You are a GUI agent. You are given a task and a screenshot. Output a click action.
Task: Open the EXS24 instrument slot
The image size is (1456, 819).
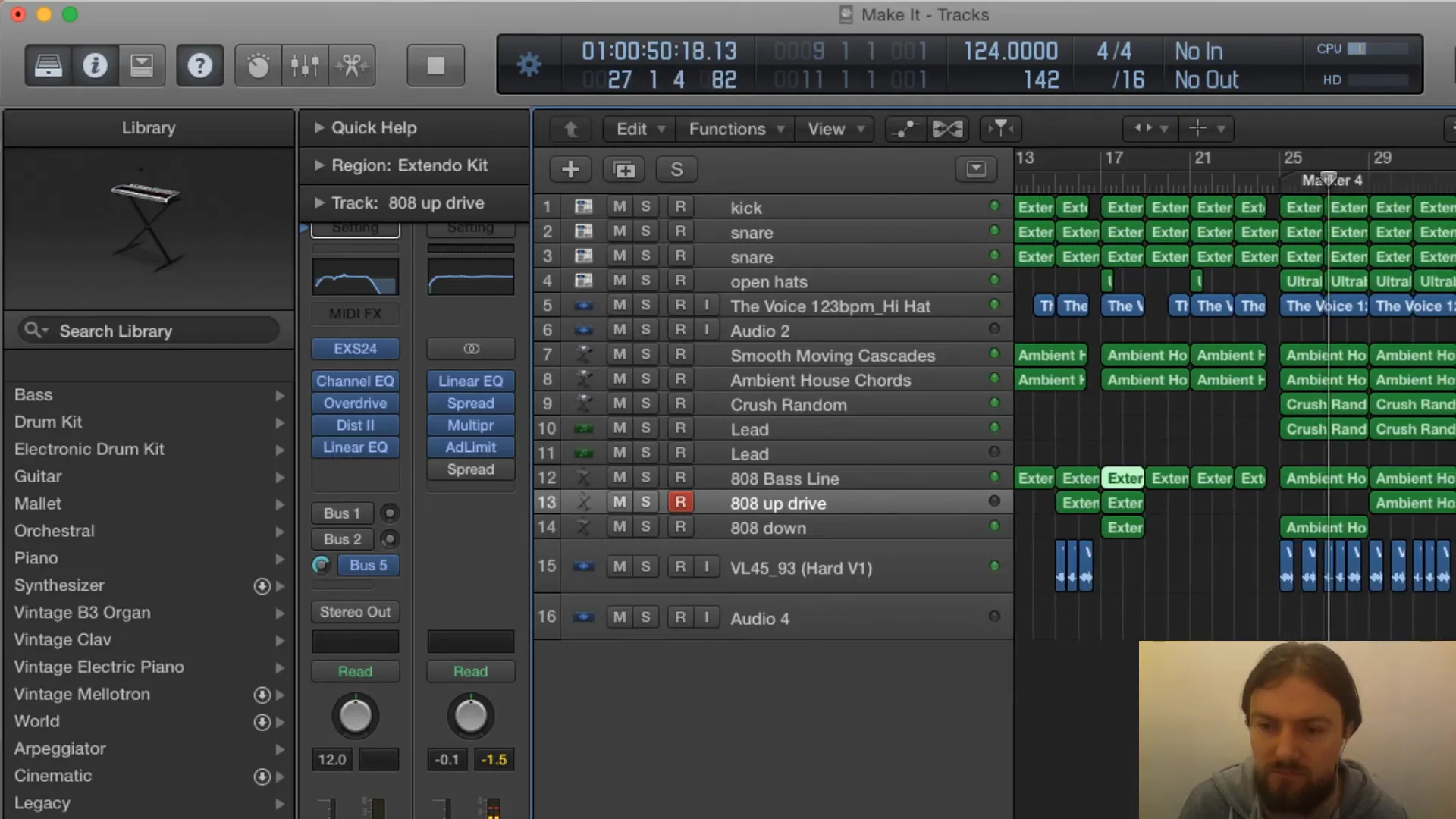click(355, 349)
